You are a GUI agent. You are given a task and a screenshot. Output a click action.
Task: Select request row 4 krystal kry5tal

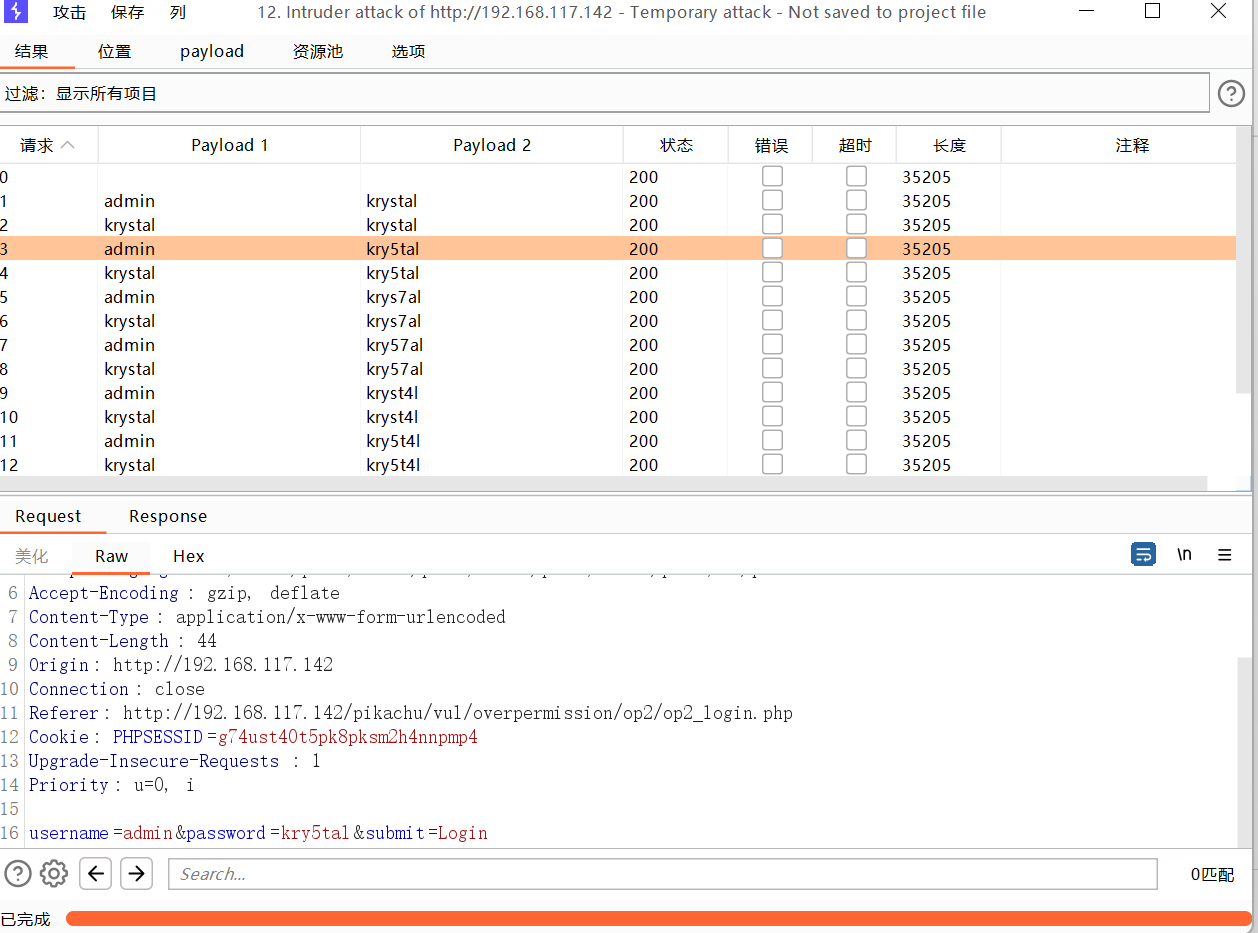pyautogui.click(x=618, y=273)
